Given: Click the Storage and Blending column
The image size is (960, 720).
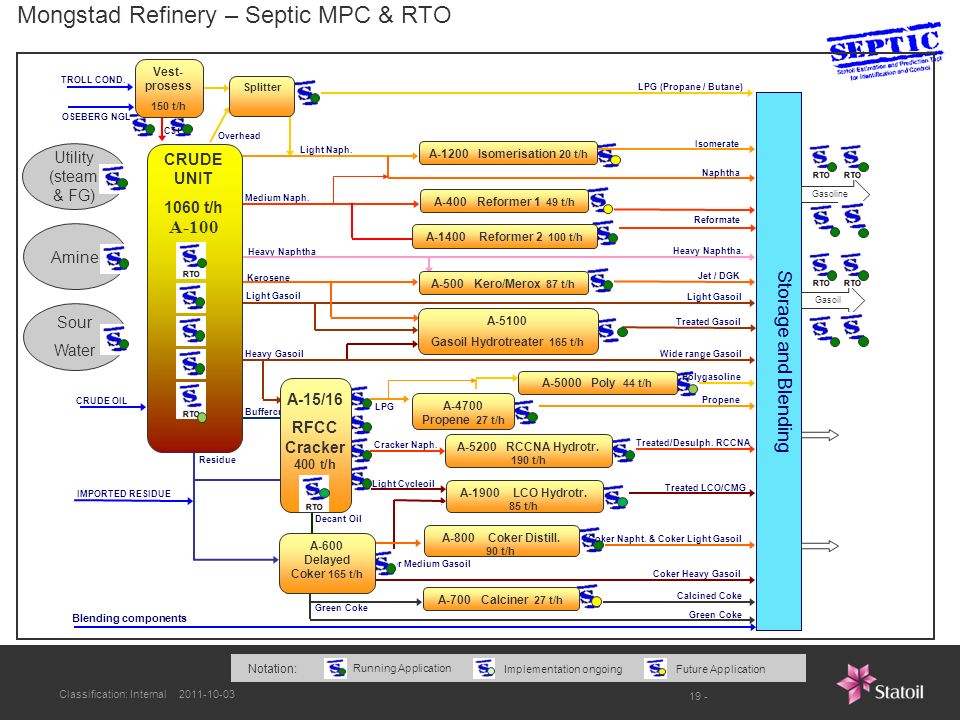Looking at the screenshot, I should tap(779, 361).
